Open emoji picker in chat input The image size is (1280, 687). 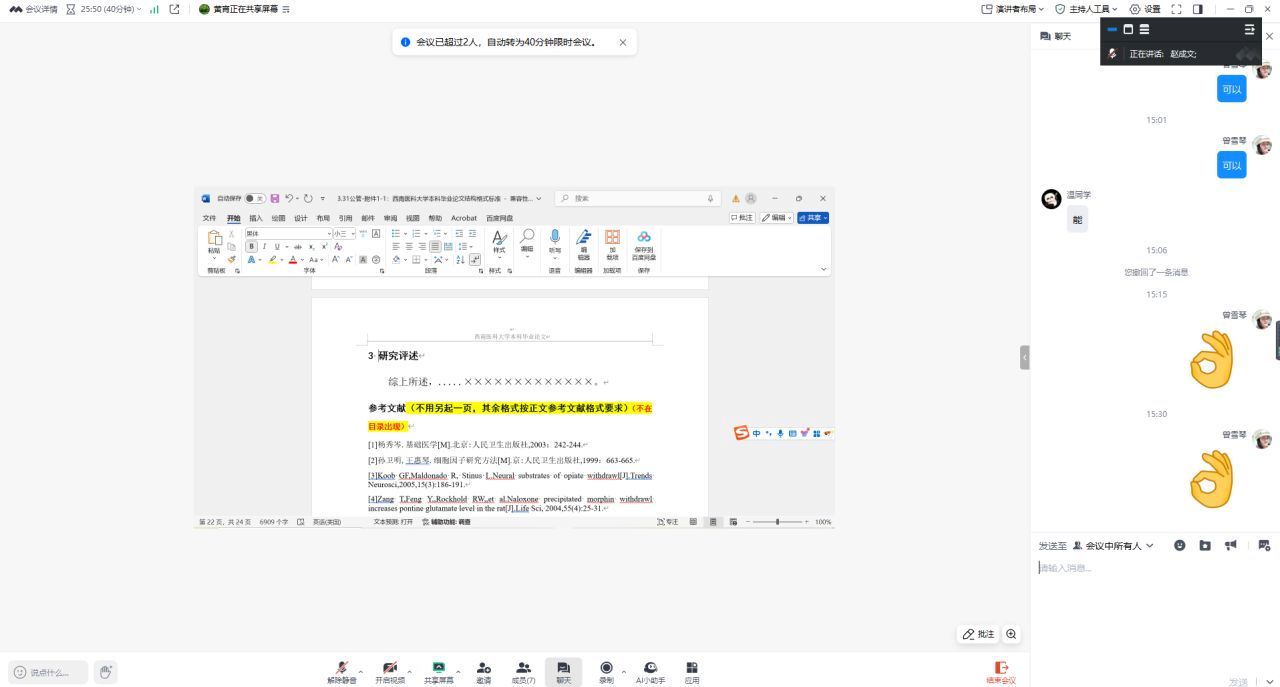(1179, 545)
